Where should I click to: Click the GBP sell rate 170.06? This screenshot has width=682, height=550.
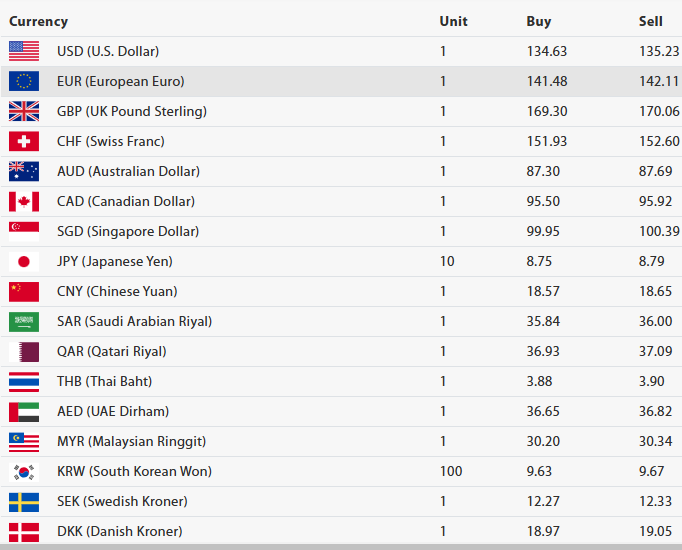659,111
